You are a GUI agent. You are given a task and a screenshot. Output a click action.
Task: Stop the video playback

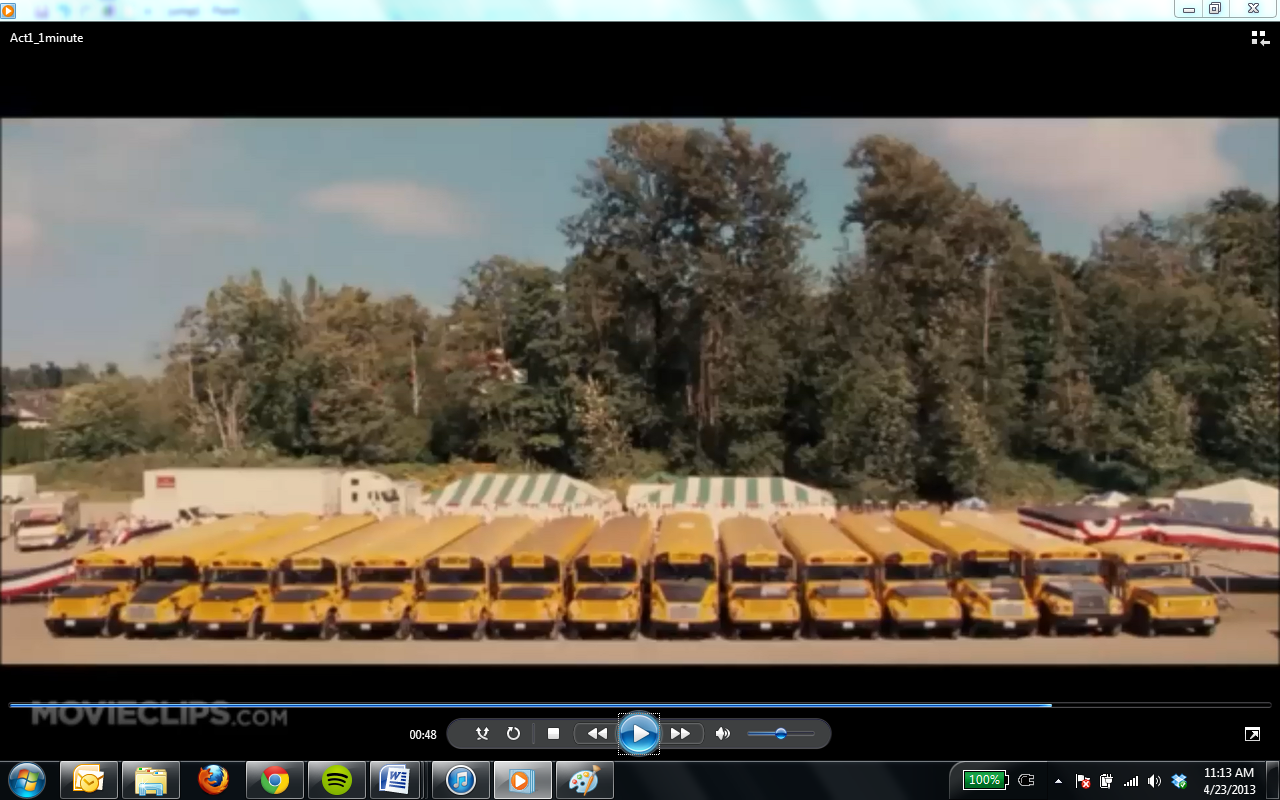553,734
